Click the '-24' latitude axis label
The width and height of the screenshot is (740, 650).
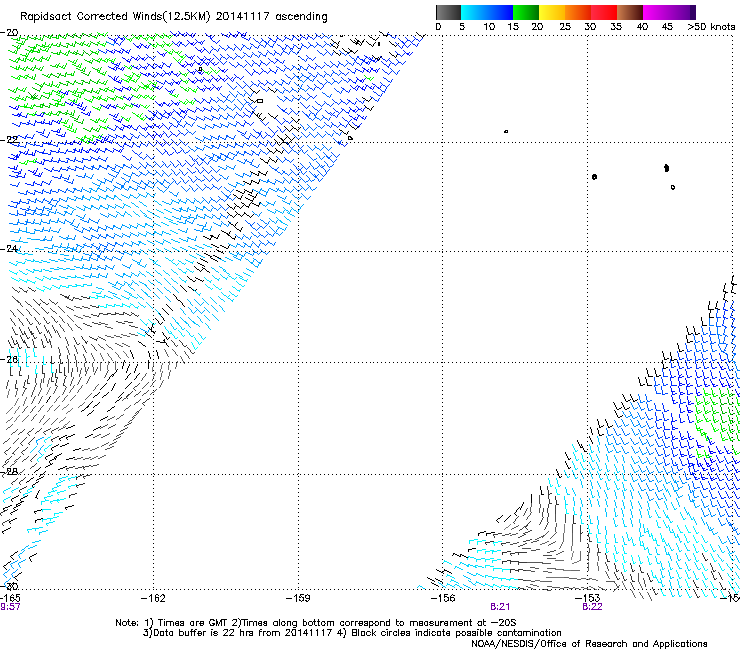pos(9,249)
